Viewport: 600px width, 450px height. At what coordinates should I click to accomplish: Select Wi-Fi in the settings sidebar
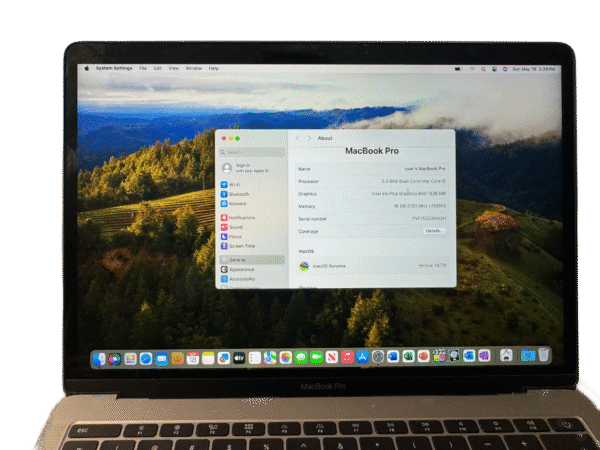pos(230,184)
